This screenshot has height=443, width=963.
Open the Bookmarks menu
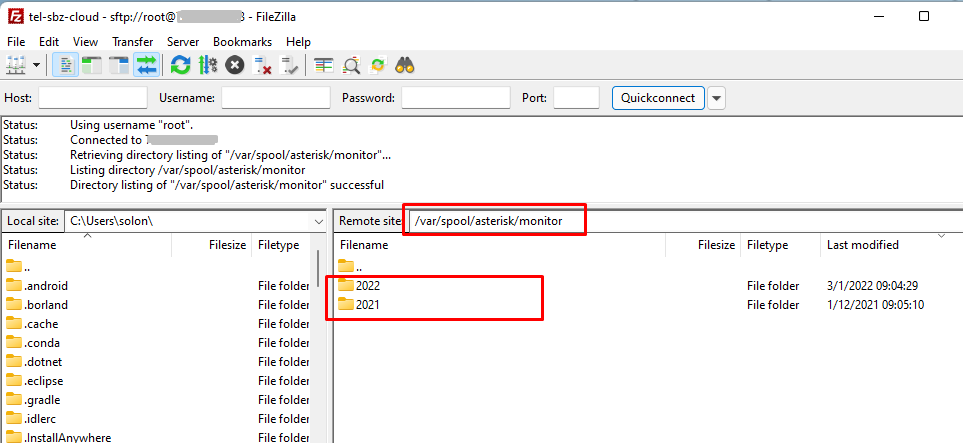[242, 42]
